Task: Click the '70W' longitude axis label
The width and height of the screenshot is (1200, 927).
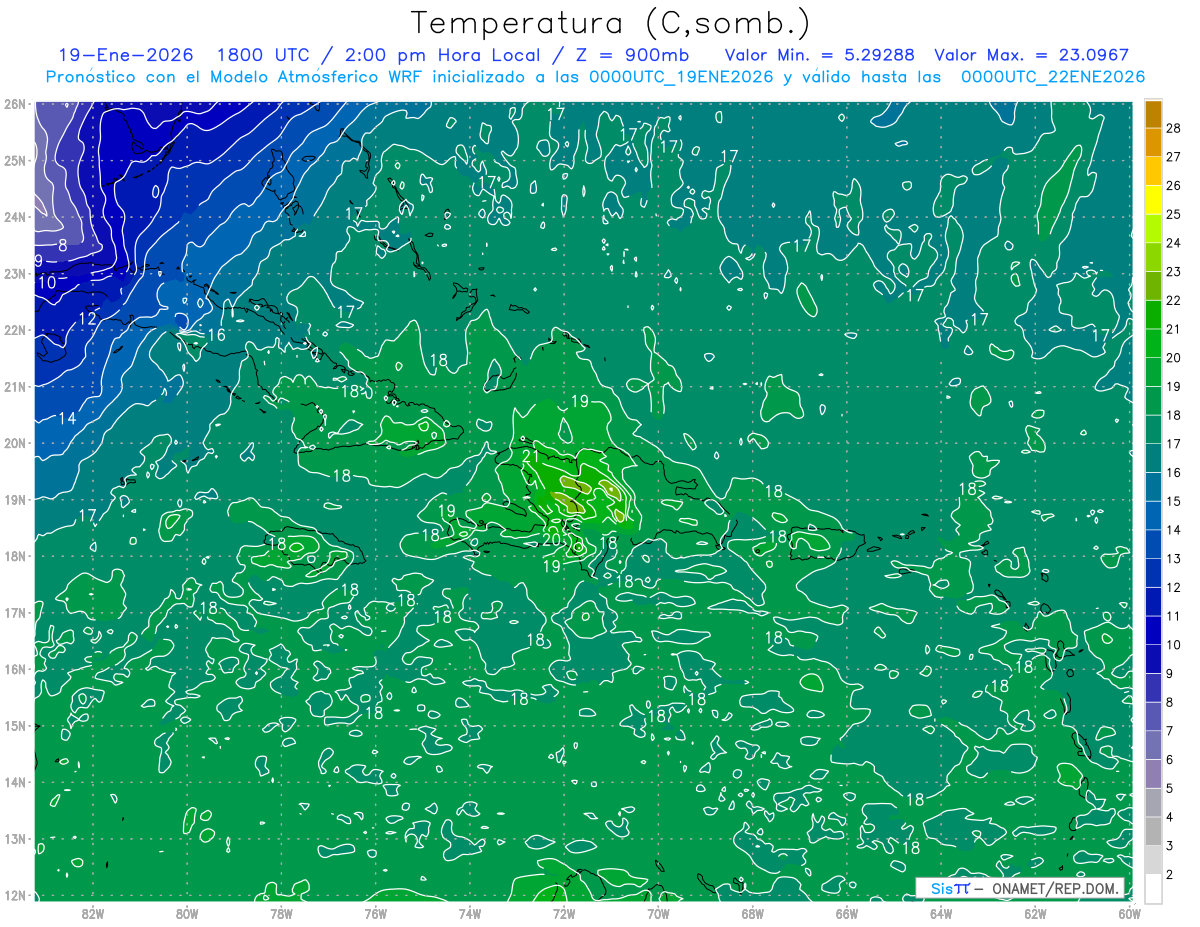Action: coord(658,913)
